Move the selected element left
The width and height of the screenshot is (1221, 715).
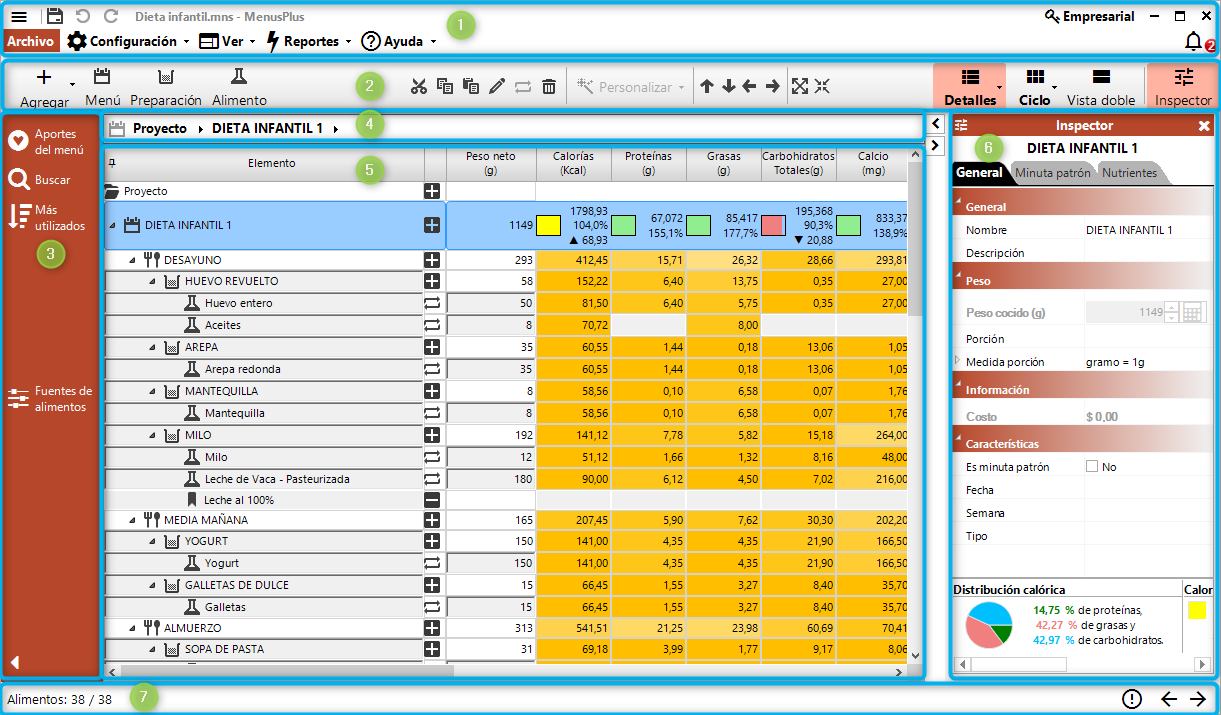click(x=750, y=87)
